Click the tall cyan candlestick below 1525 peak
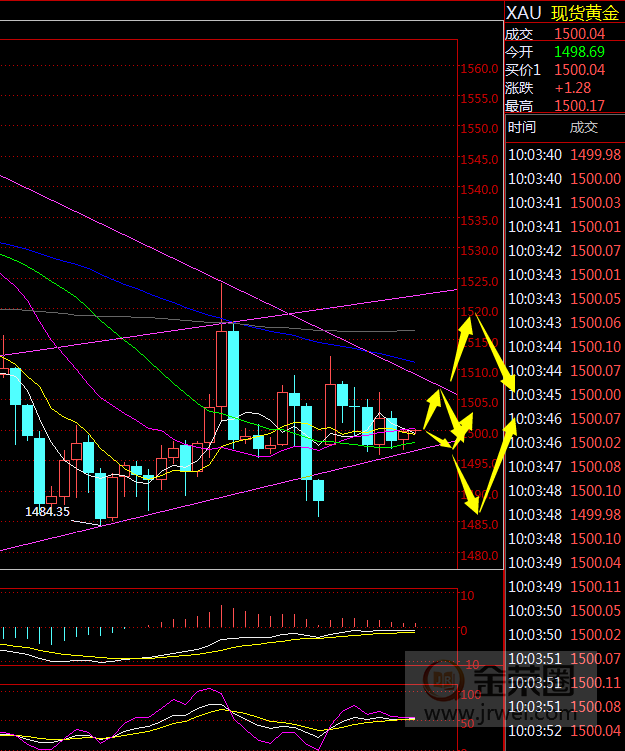The width and height of the screenshot is (625, 751). tap(233, 385)
